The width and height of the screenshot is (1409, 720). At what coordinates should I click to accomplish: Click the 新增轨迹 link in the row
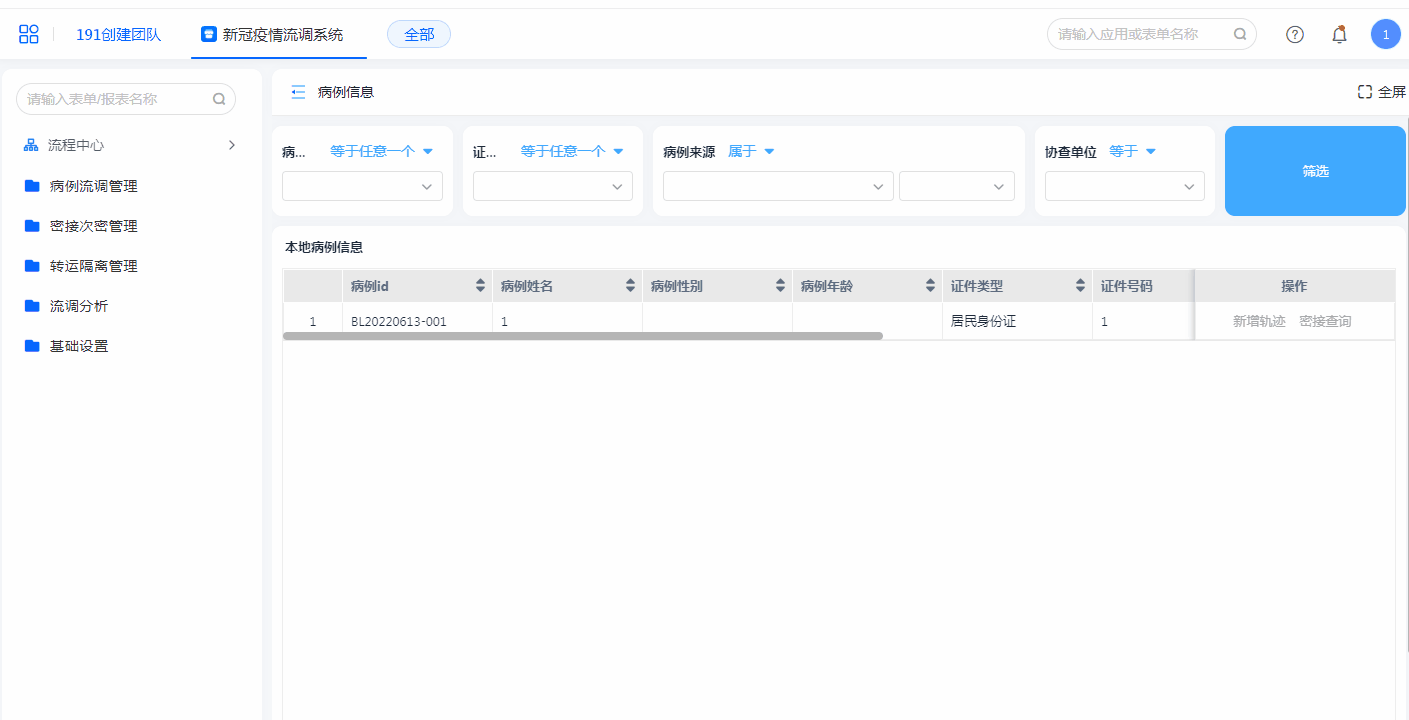point(1258,321)
